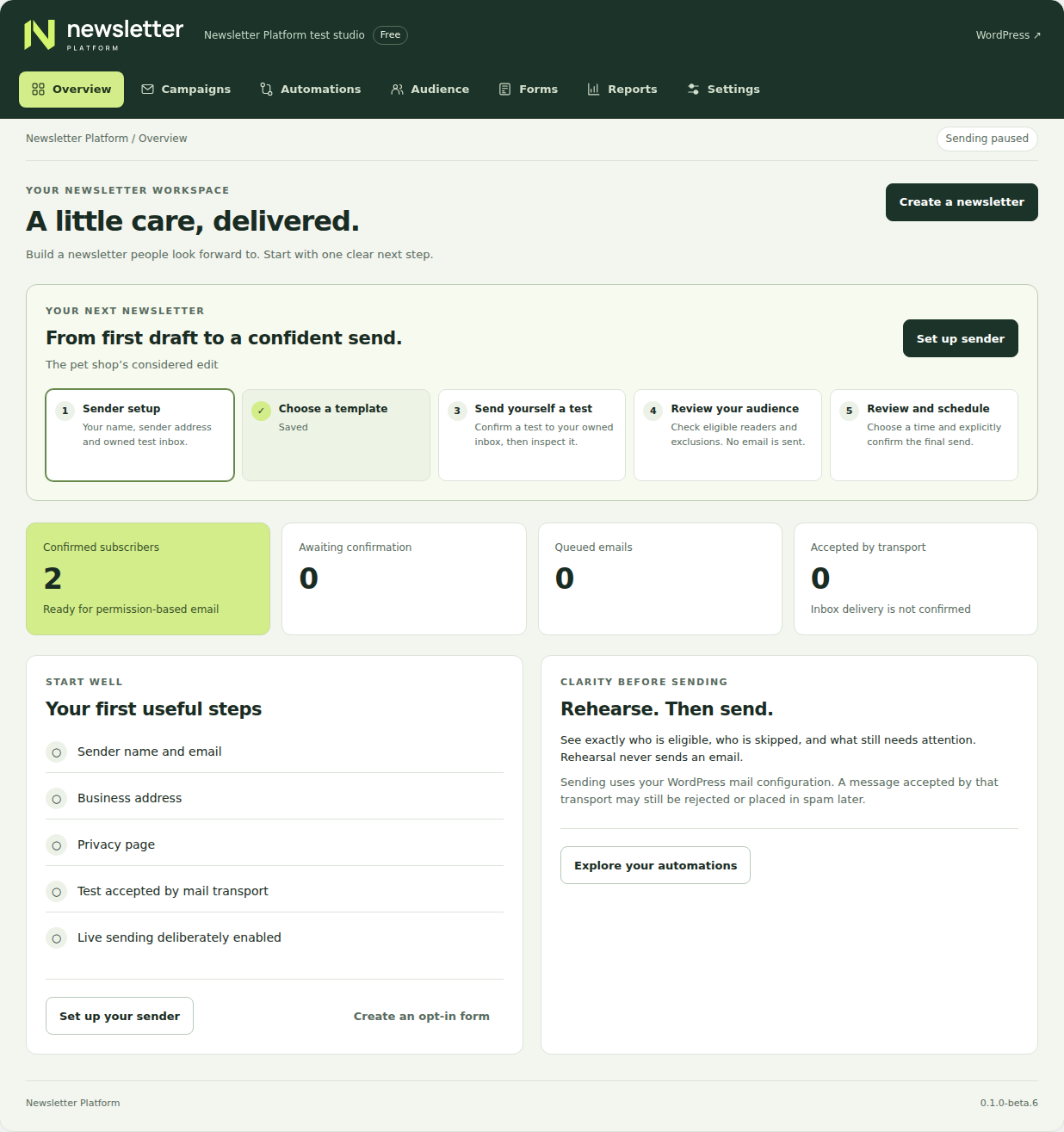This screenshot has height=1132, width=1064.
Task: Switch to the Automations tab
Action: pyautogui.click(x=311, y=90)
